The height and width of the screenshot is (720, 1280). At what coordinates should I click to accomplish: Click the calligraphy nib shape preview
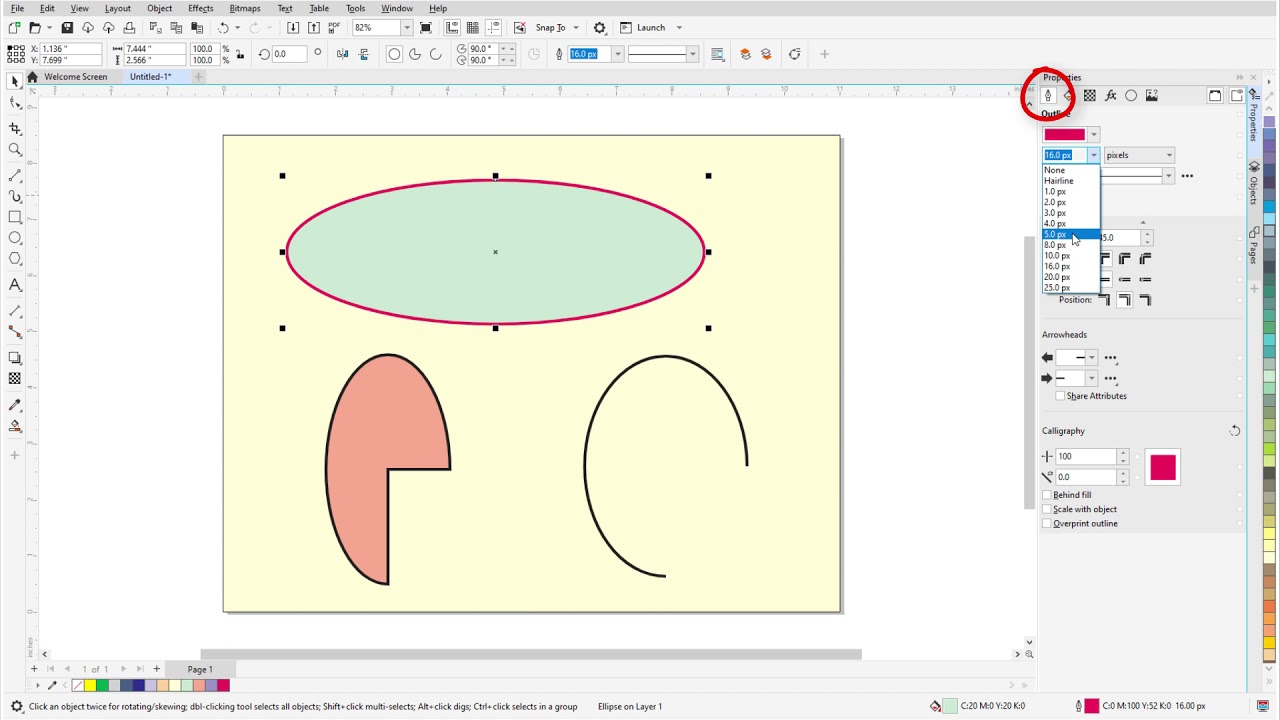[x=1163, y=468]
